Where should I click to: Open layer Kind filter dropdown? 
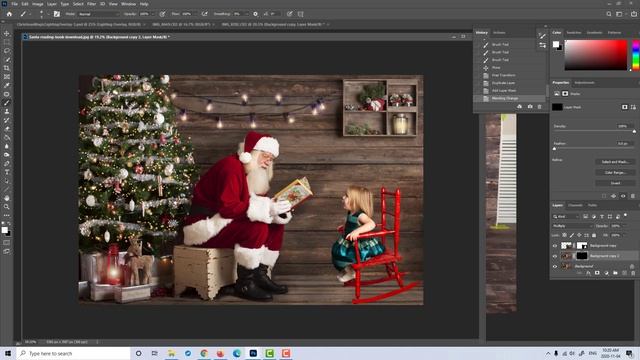[x=566, y=216]
